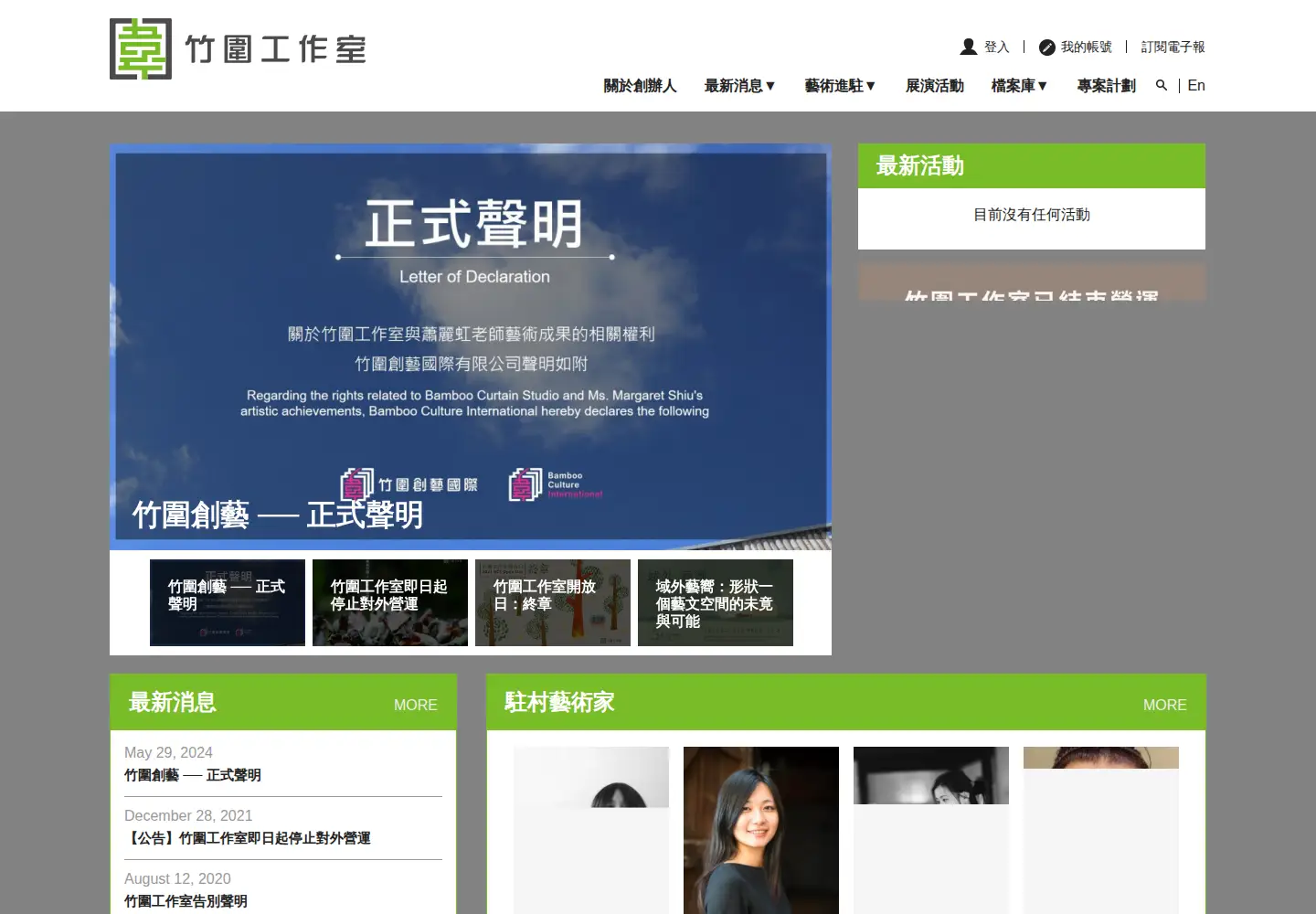1316x914 pixels.
Task: Click the first resident artist thumbnail
Action: click(x=591, y=830)
